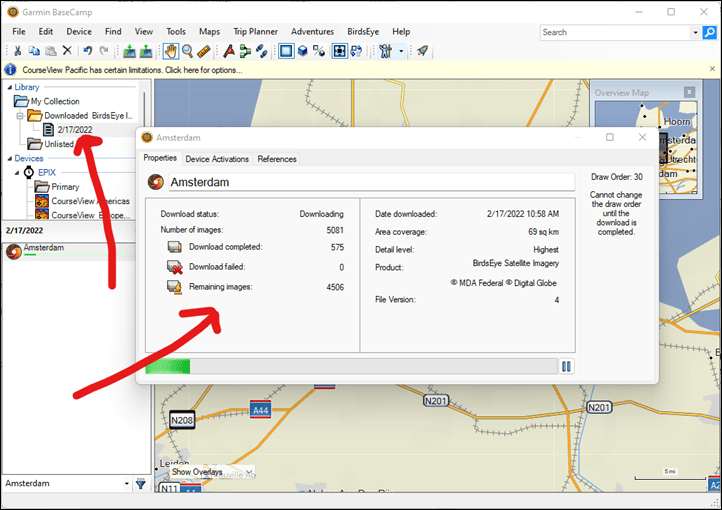This screenshot has height=510, width=722.
Task: Collapse the Library tree section
Action: pyautogui.click(x=9, y=87)
